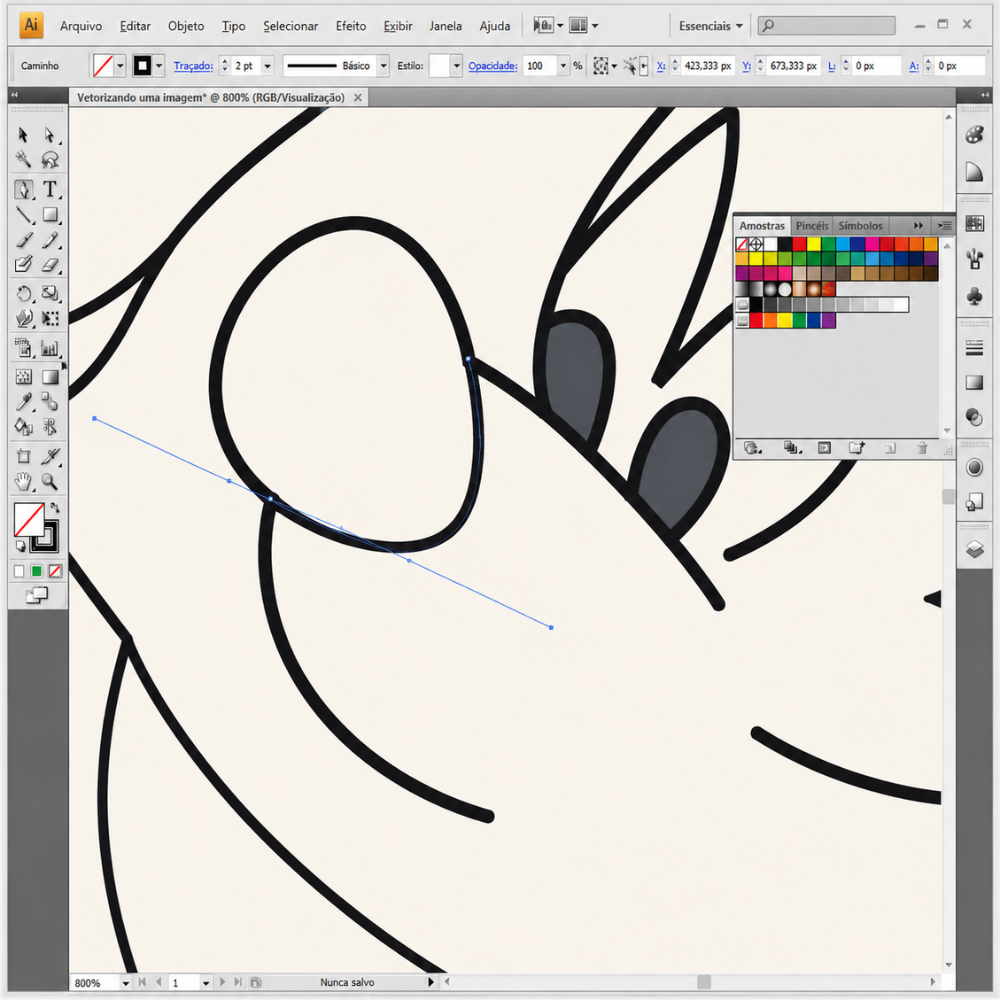
Task: Select the Hand tool
Action: click(24, 482)
